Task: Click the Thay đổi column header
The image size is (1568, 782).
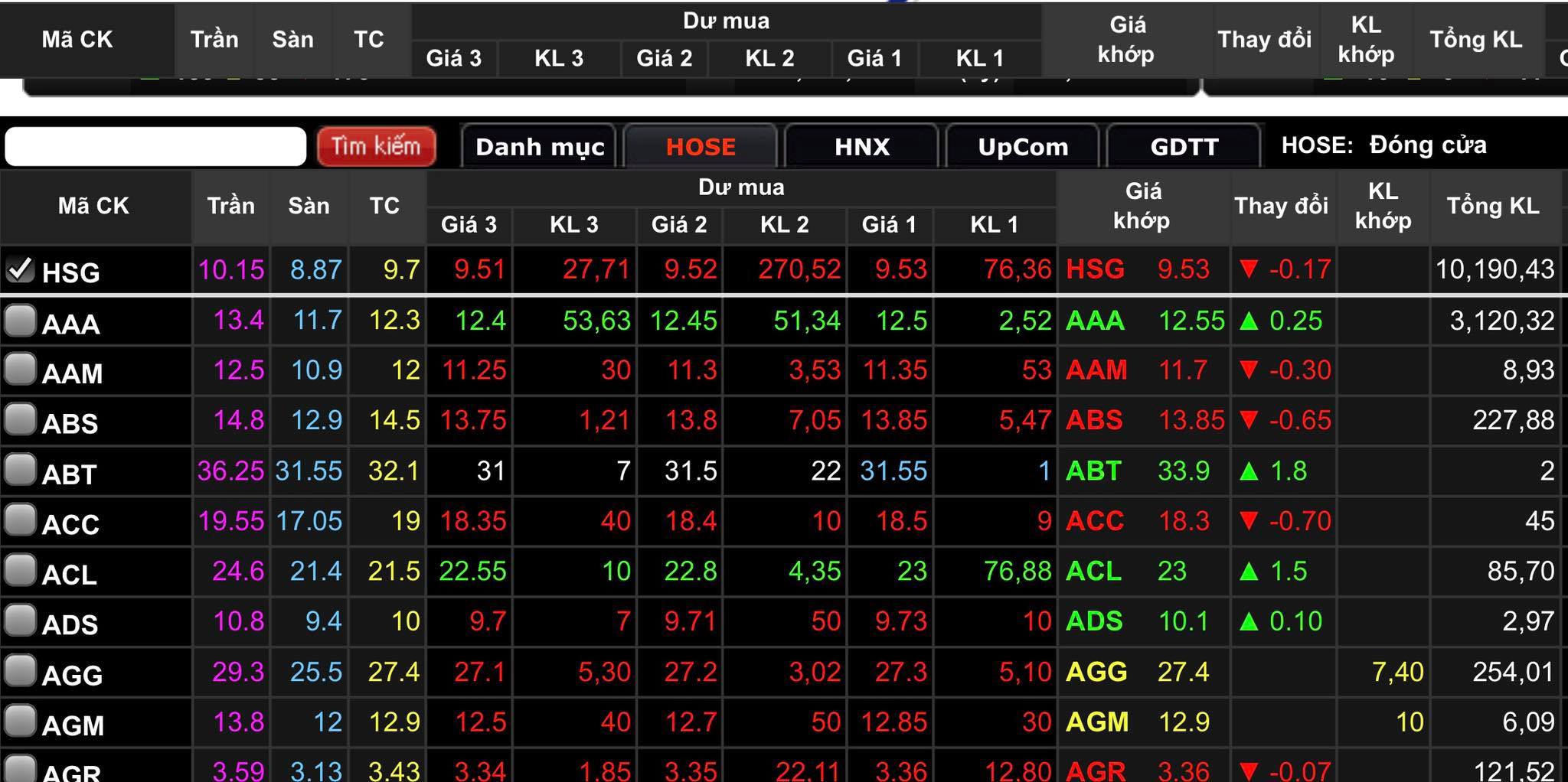Action: point(1281,206)
